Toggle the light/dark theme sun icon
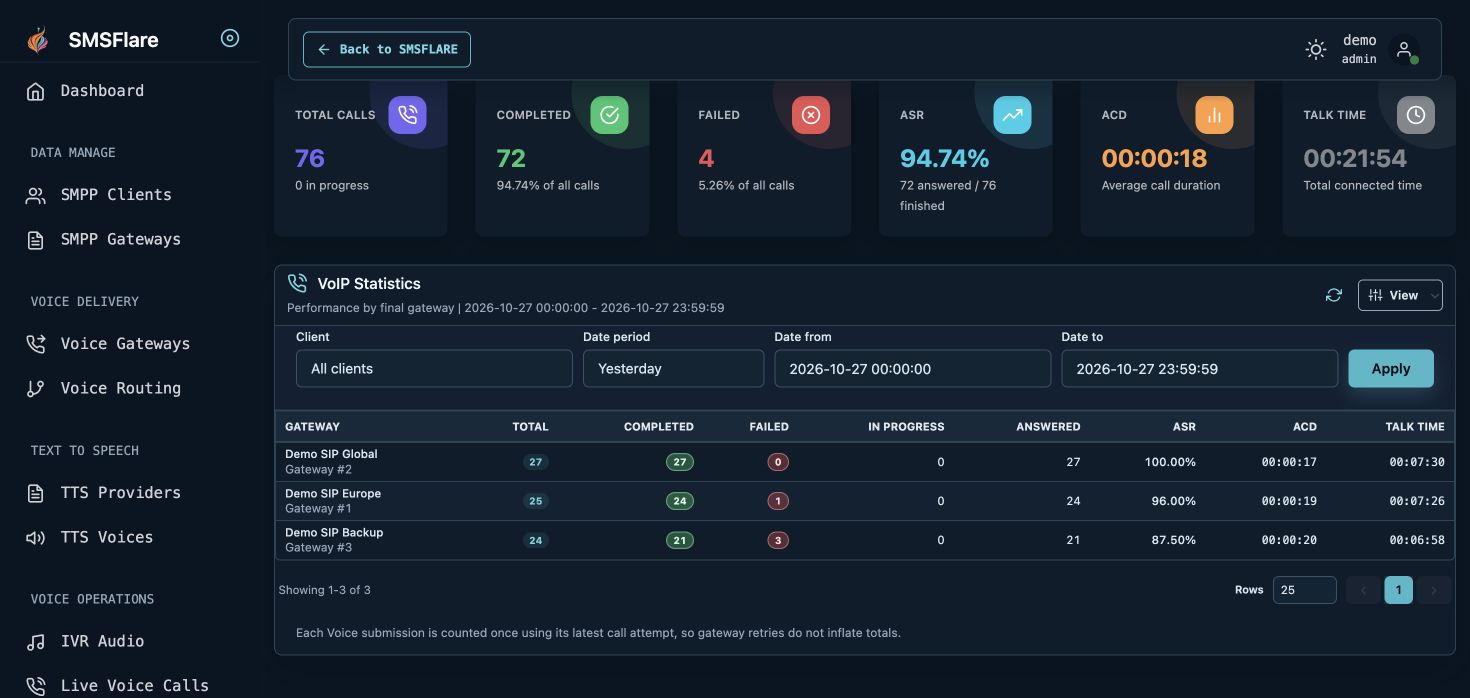1470x698 pixels. pos(1316,49)
